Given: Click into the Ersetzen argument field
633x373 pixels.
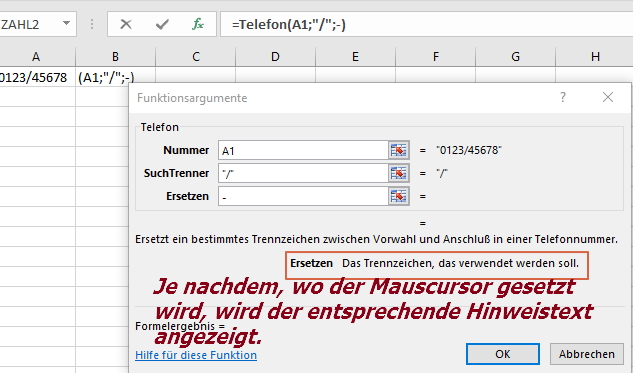Looking at the screenshot, I should tap(303, 197).
